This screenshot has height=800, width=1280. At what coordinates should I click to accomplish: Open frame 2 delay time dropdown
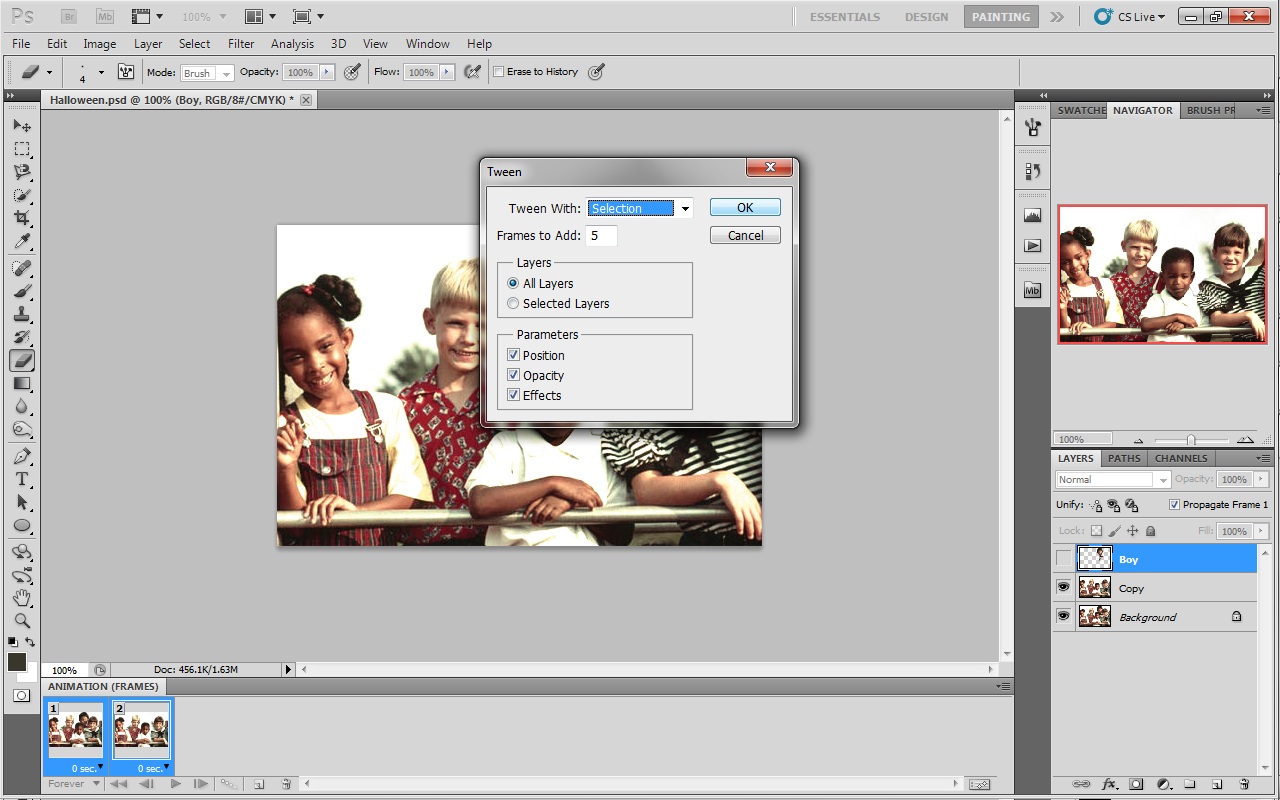(x=153, y=768)
